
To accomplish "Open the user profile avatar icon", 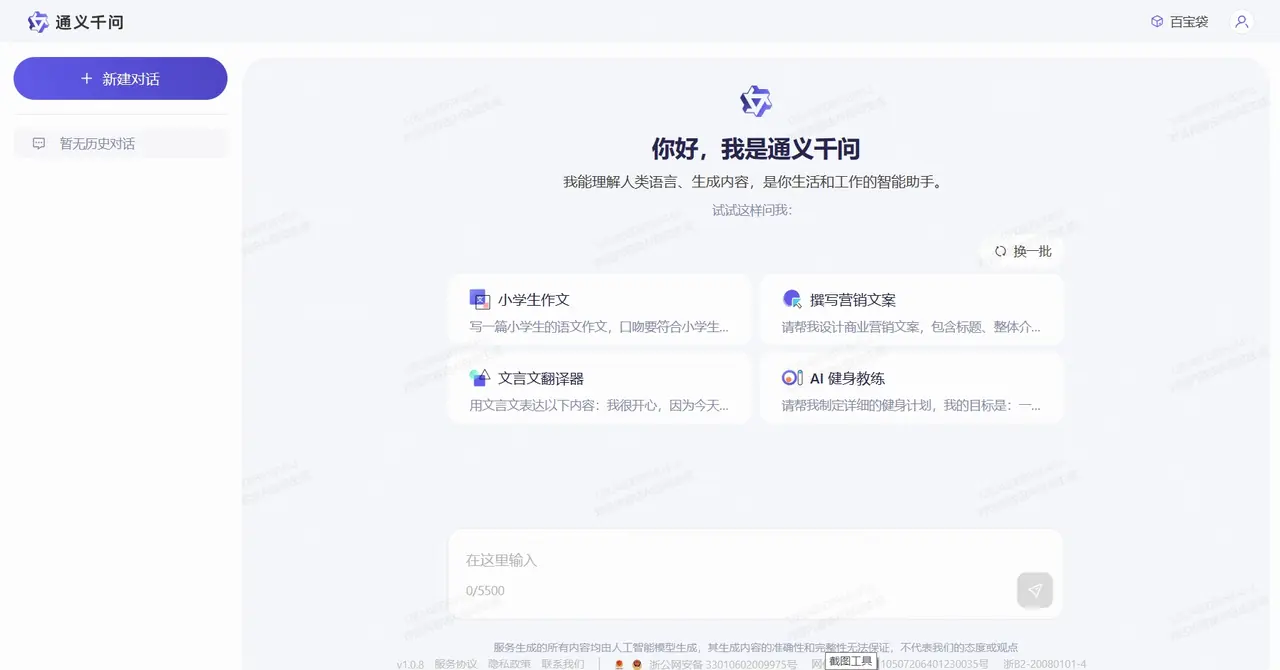I will 1241,21.
